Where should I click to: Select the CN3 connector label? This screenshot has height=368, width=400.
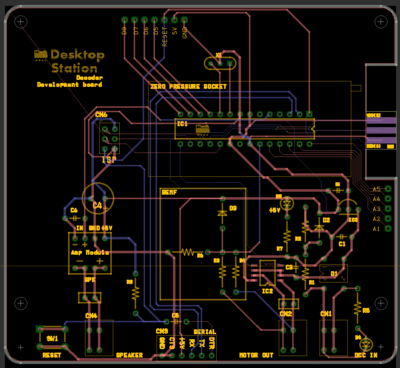(x=162, y=331)
